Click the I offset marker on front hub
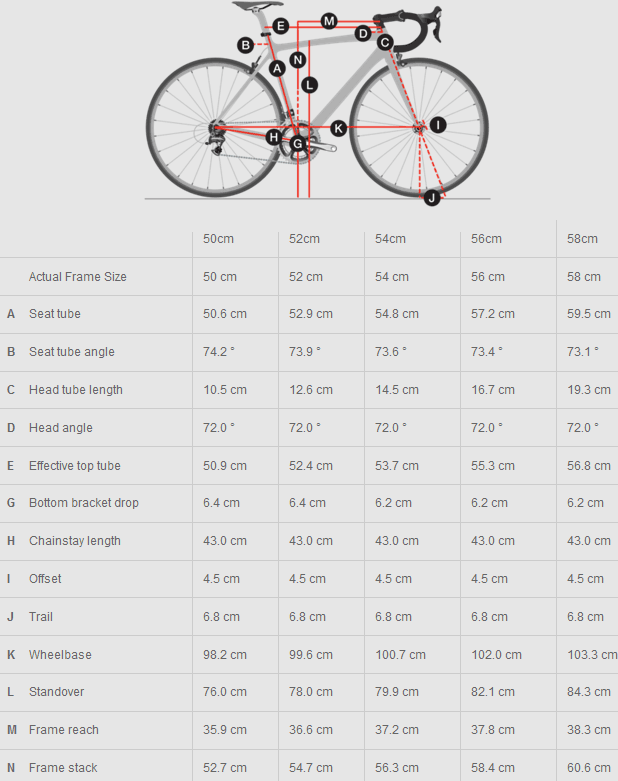618x781 pixels. click(x=438, y=124)
